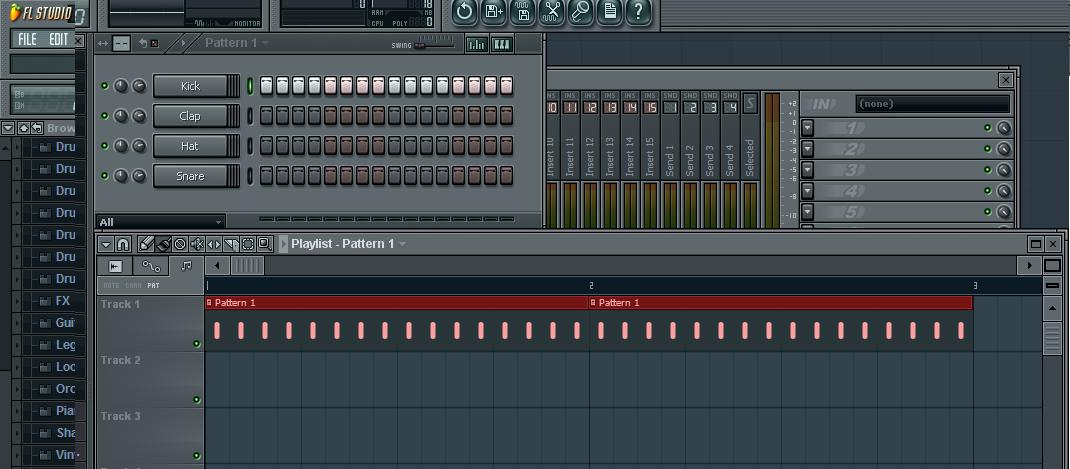Toggle the magnet snap icon in Playlist
Screen dimensions: 1070x469
[124, 244]
